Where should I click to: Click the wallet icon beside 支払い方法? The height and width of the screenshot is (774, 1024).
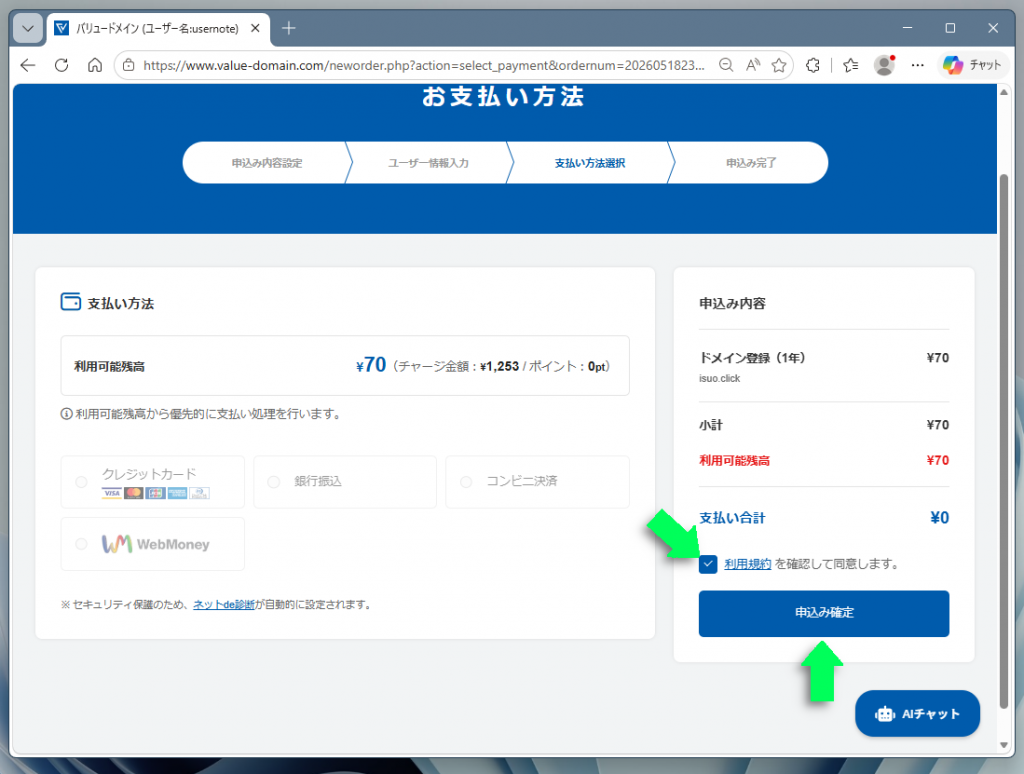coord(71,302)
